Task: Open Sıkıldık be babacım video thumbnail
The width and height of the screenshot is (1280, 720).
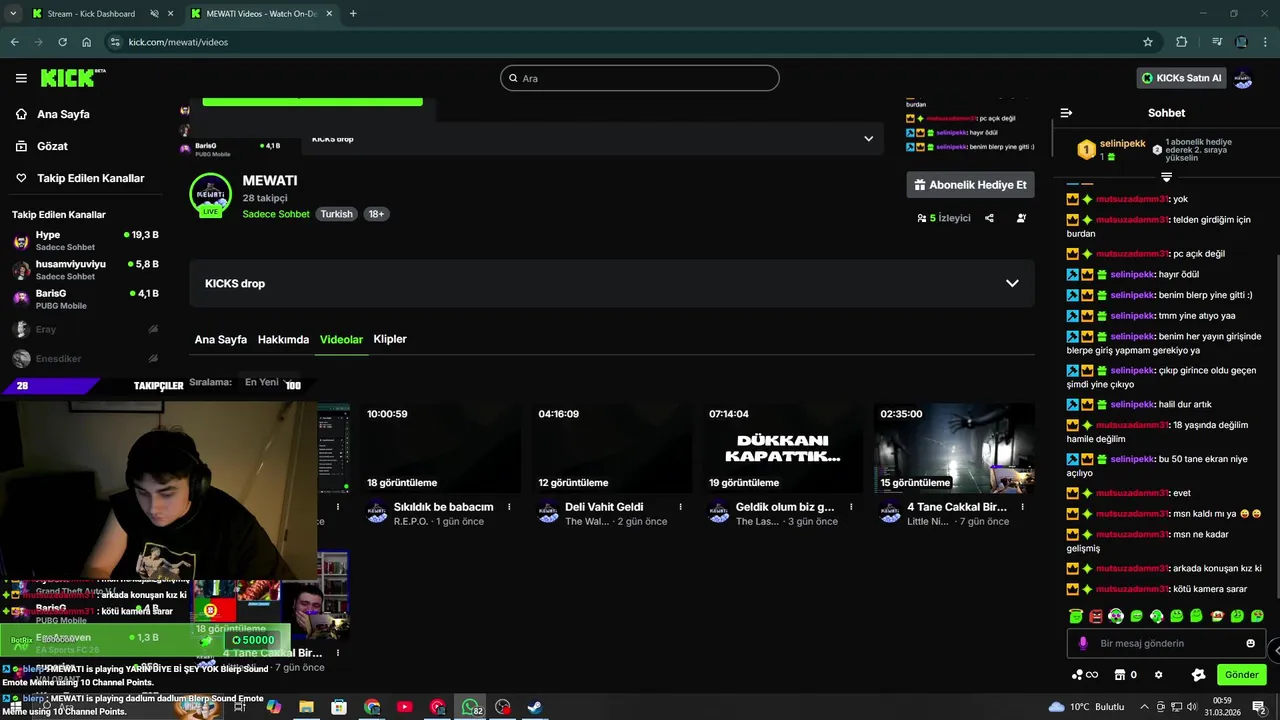Action: tap(440, 448)
